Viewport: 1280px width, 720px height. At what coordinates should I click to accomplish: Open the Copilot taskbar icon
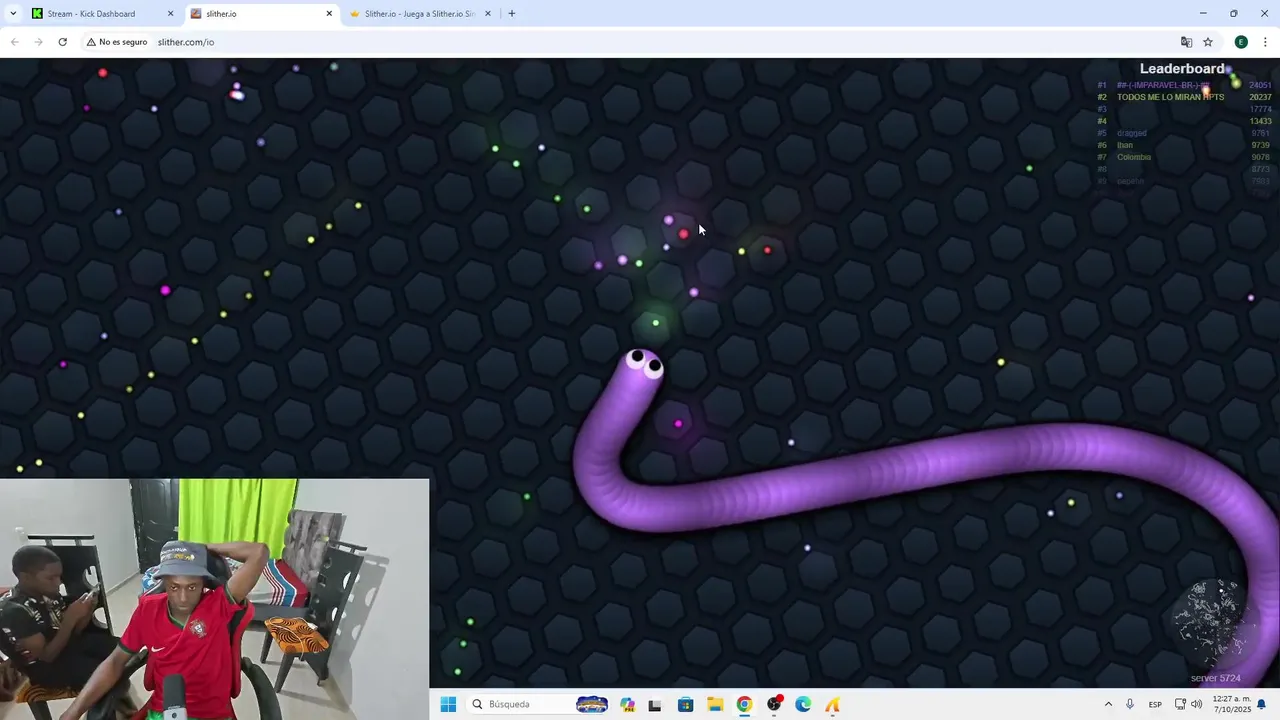(627, 704)
